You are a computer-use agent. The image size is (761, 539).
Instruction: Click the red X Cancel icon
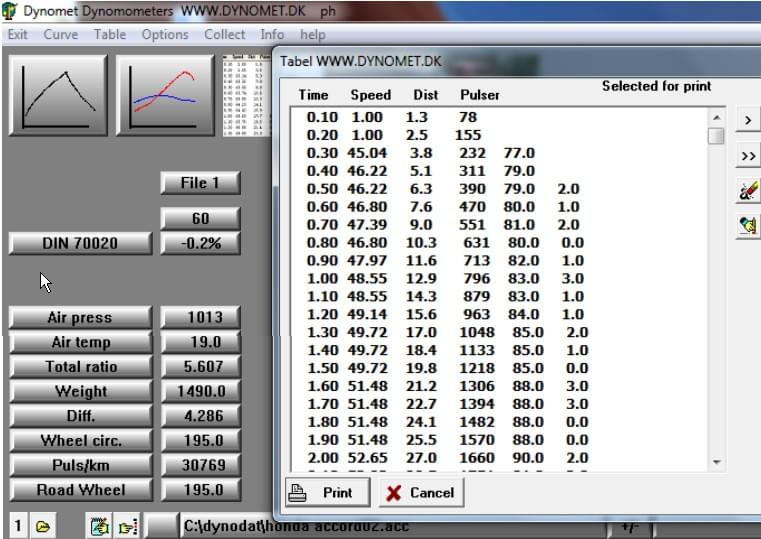coord(394,493)
